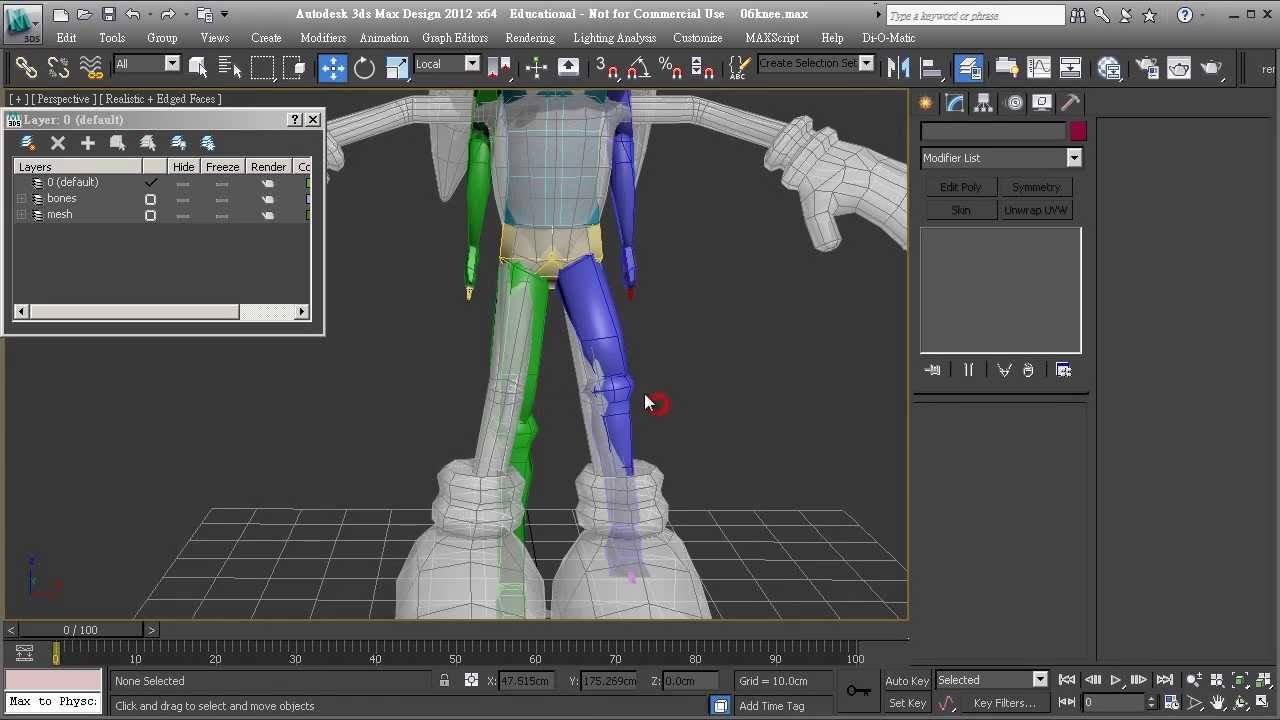The height and width of the screenshot is (720, 1280).
Task: Click the Unwrap UVW button
Action: [1036, 210]
